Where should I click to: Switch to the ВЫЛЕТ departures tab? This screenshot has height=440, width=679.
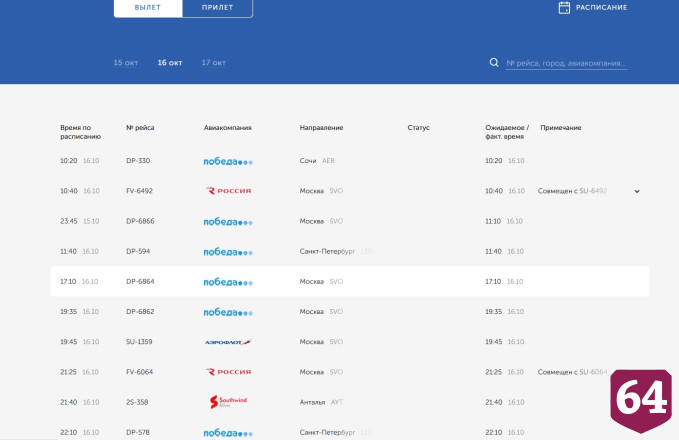(x=148, y=7)
